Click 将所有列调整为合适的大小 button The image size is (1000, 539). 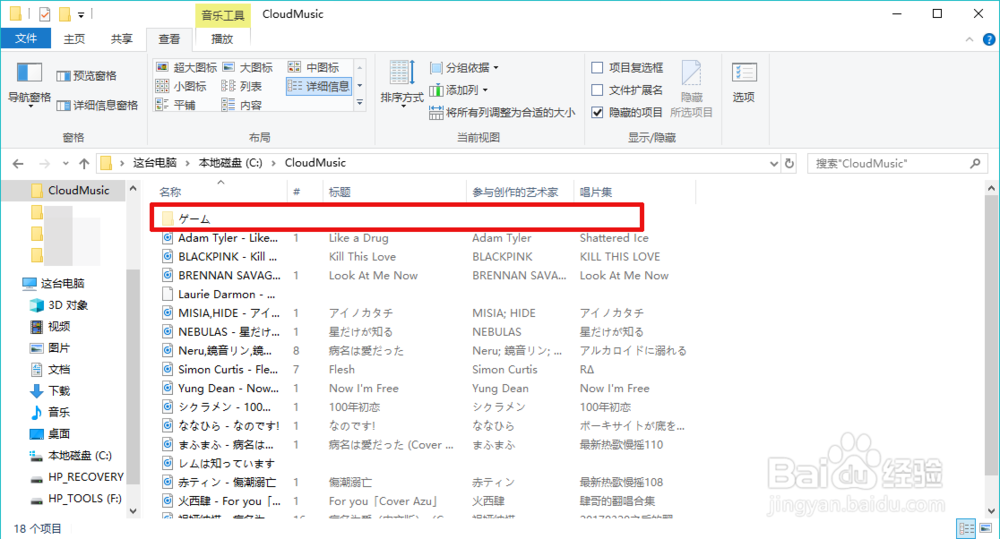coord(503,113)
